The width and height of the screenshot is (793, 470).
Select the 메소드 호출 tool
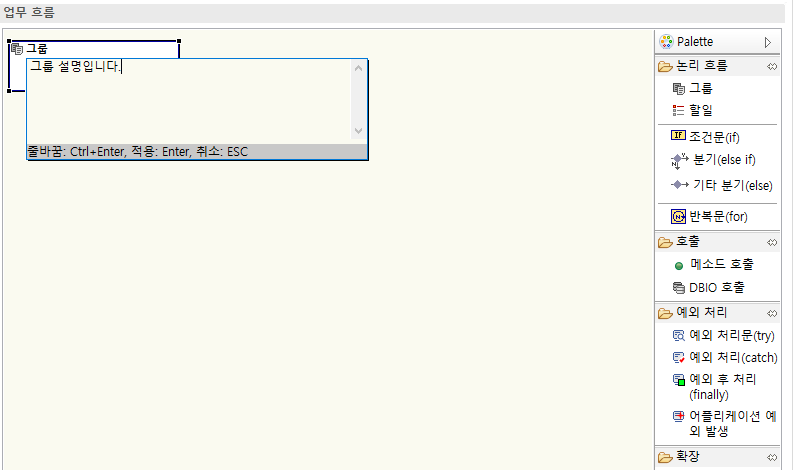721,265
